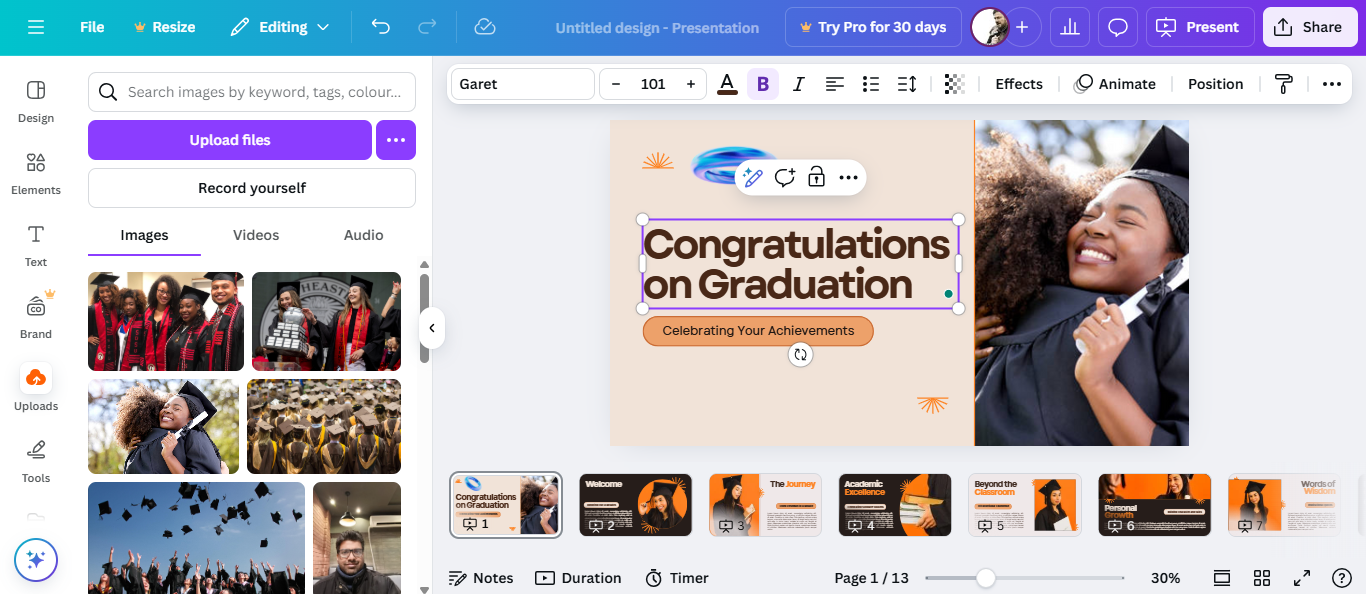Open the grid view of pages
Image resolution: width=1366 pixels, height=594 pixels.
[x=1262, y=578]
